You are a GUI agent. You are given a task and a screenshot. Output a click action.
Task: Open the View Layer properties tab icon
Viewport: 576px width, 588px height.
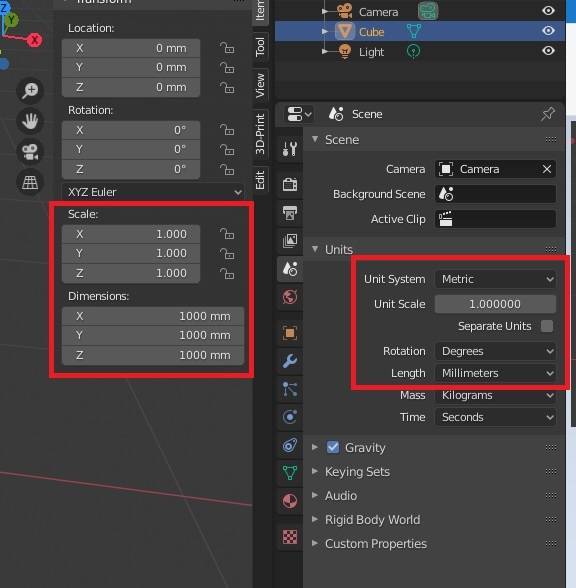[290, 240]
